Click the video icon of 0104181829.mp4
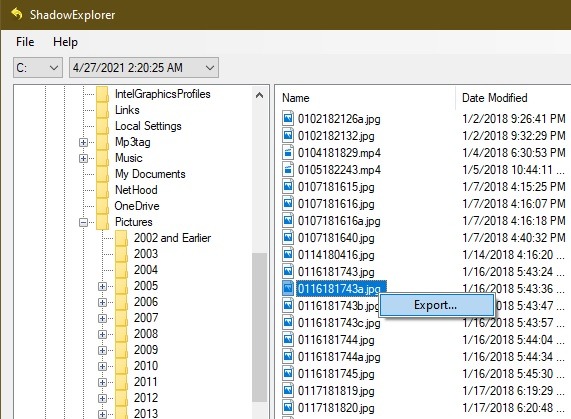This screenshot has width=571, height=419. click(288, 153)
